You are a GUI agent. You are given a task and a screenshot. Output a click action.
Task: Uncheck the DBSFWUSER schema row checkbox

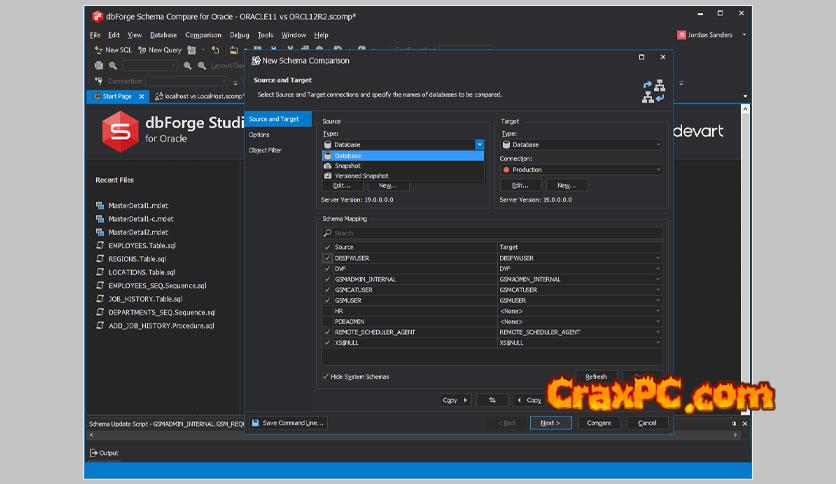pyautogui.click(x=327, y=258)
